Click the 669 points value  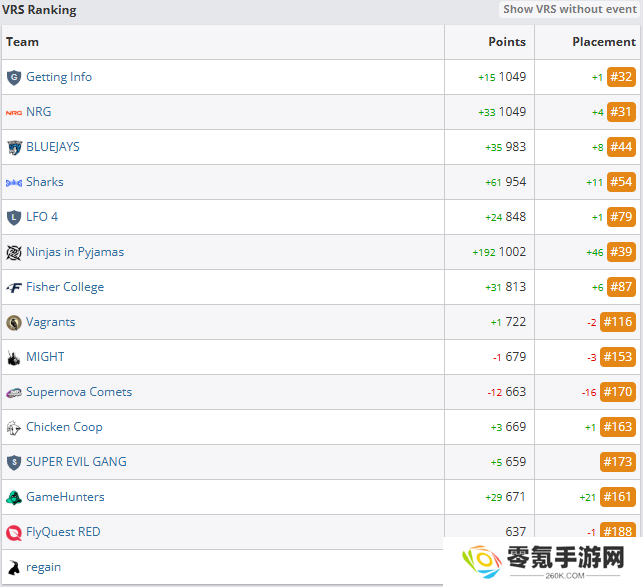point(516,427)
